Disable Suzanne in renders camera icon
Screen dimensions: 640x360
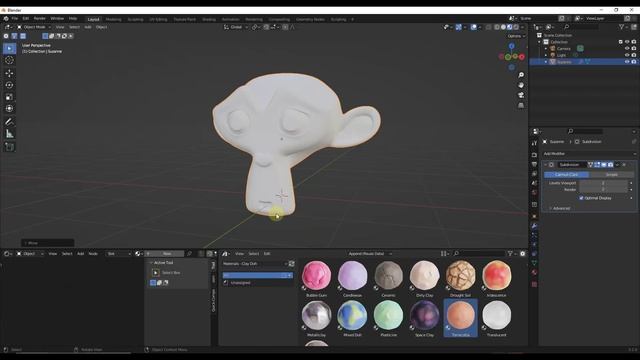tap(634, 62)
